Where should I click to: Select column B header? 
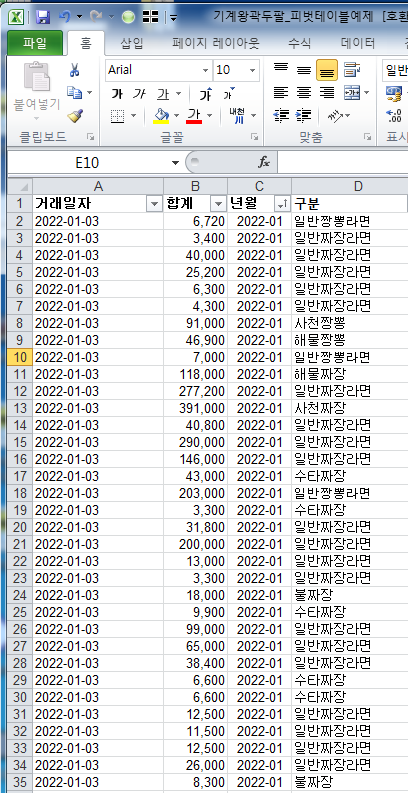tap(195, 186)
